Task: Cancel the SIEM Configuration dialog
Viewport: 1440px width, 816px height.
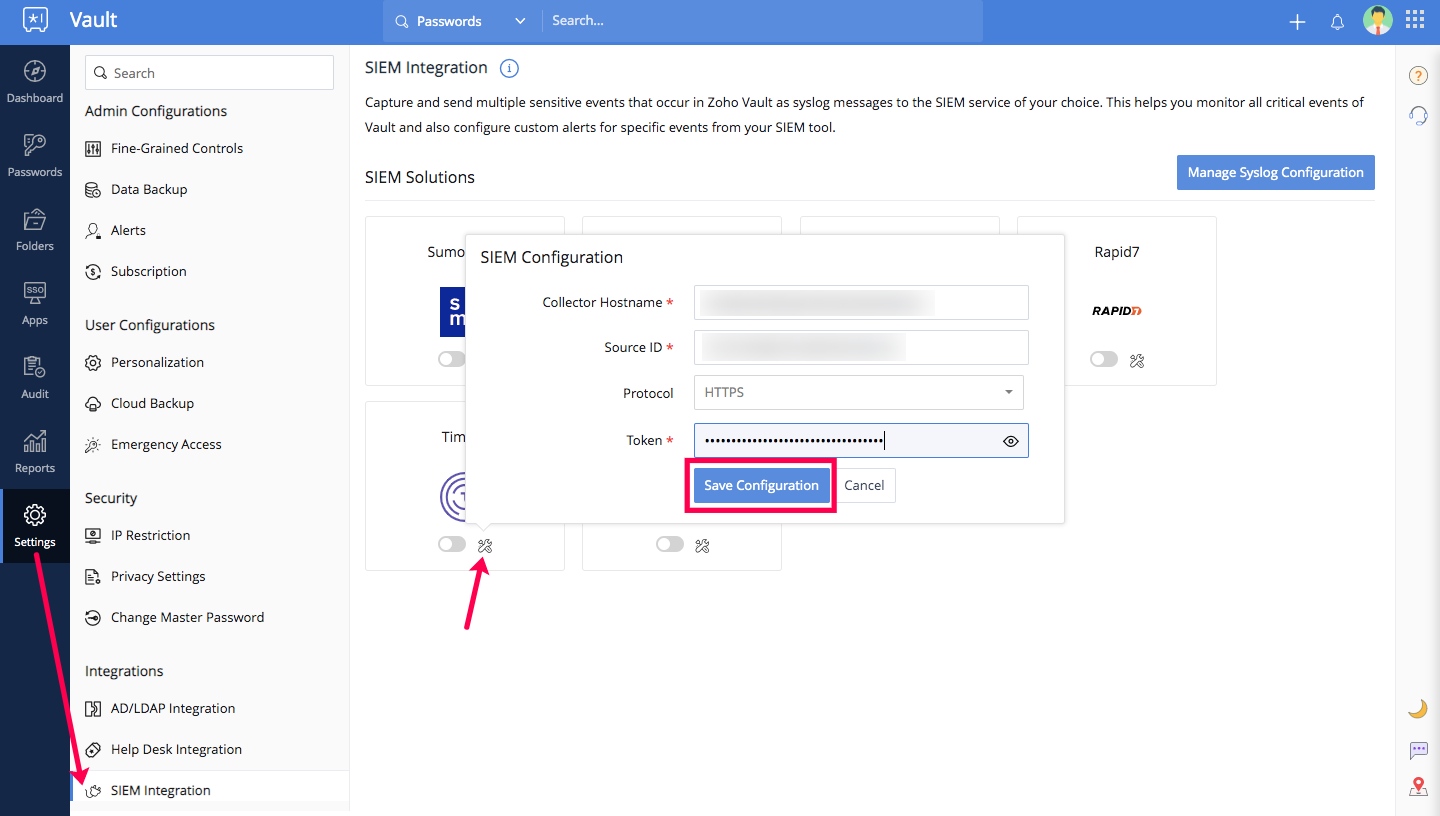Action: pyautogui.click(x=864, y=486)
